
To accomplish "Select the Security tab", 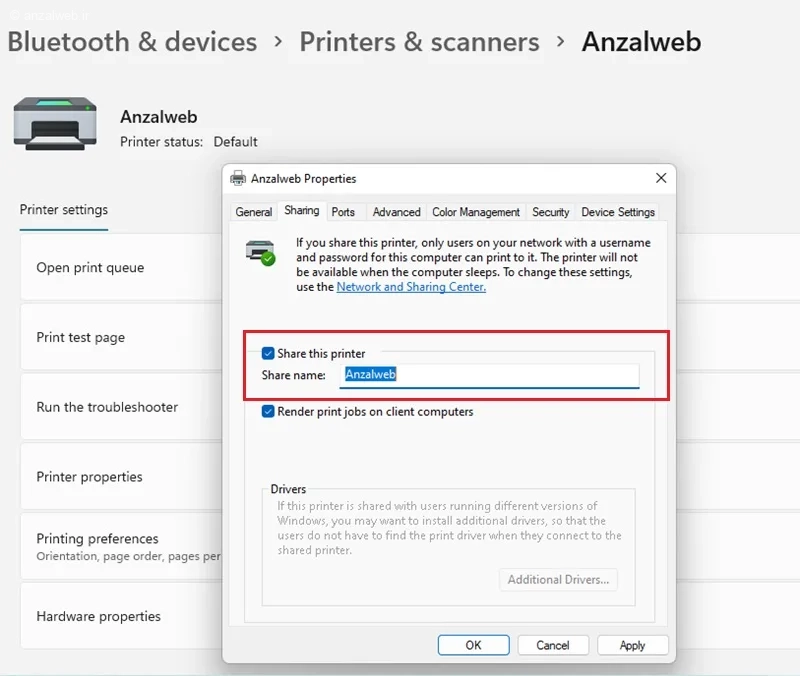I will click(x=551, y=212).
